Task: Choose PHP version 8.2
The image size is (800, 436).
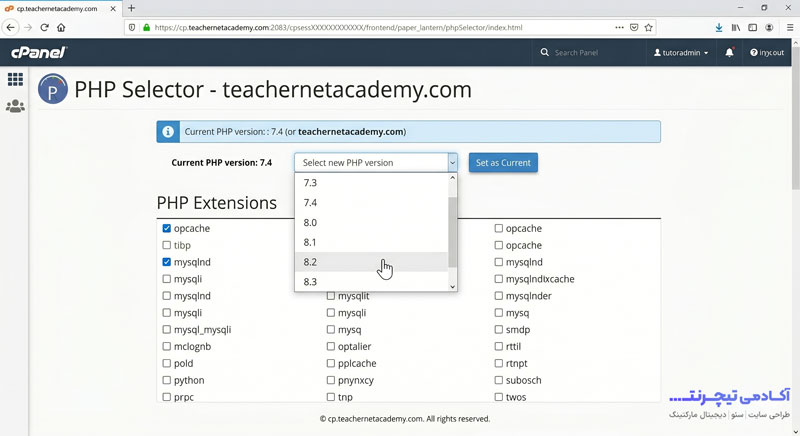Action: click(x=371, y=262)
